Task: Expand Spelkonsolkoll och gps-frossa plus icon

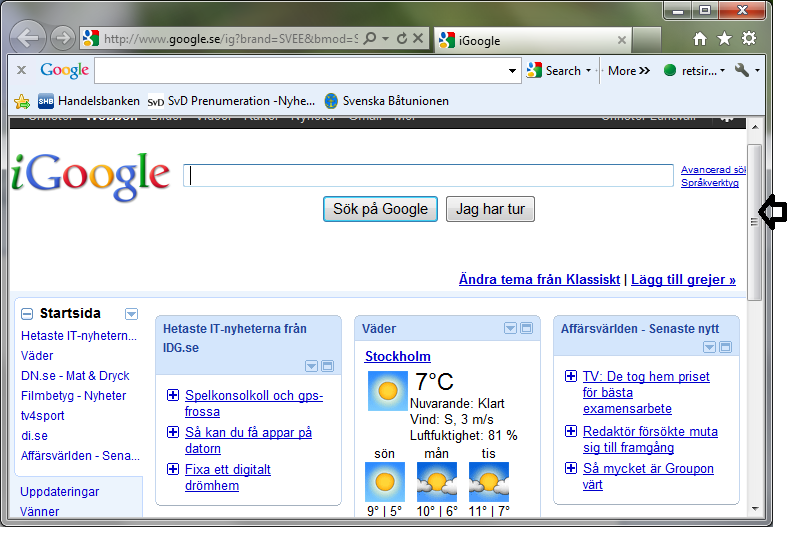Action: [173, 395]
